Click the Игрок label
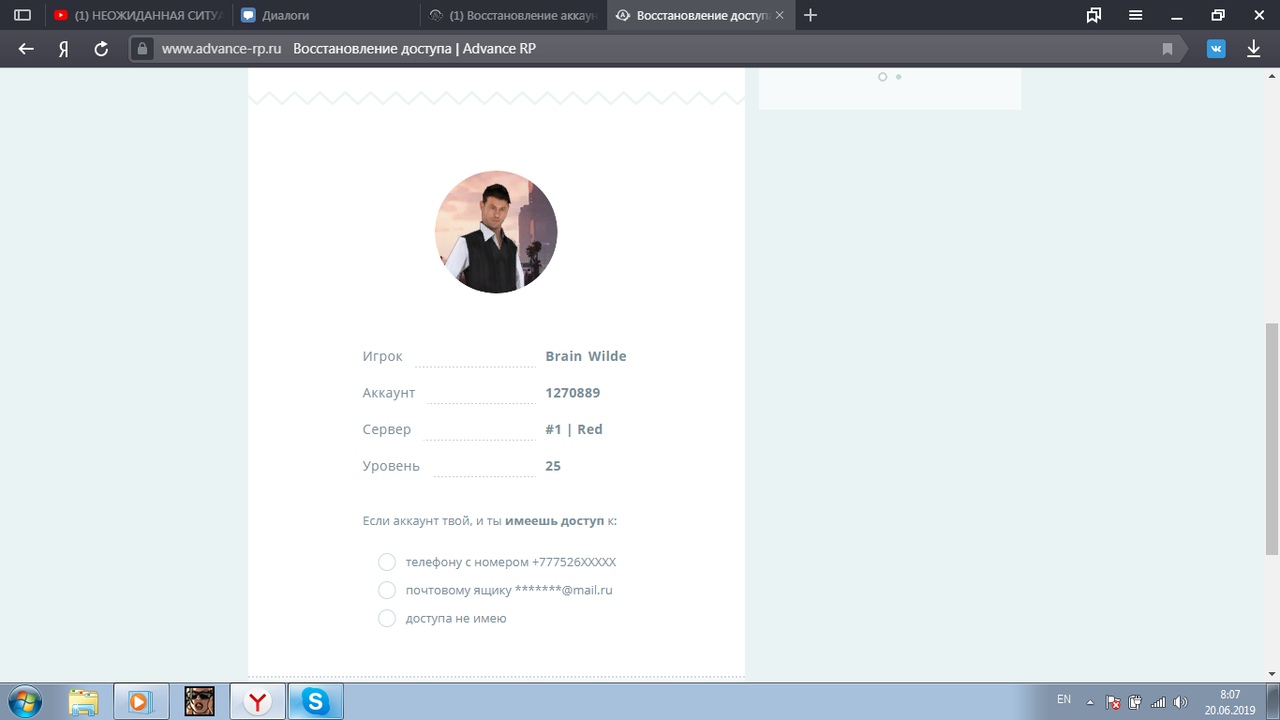This screenshot has width=1280, height=720. (x=382, y=356)
